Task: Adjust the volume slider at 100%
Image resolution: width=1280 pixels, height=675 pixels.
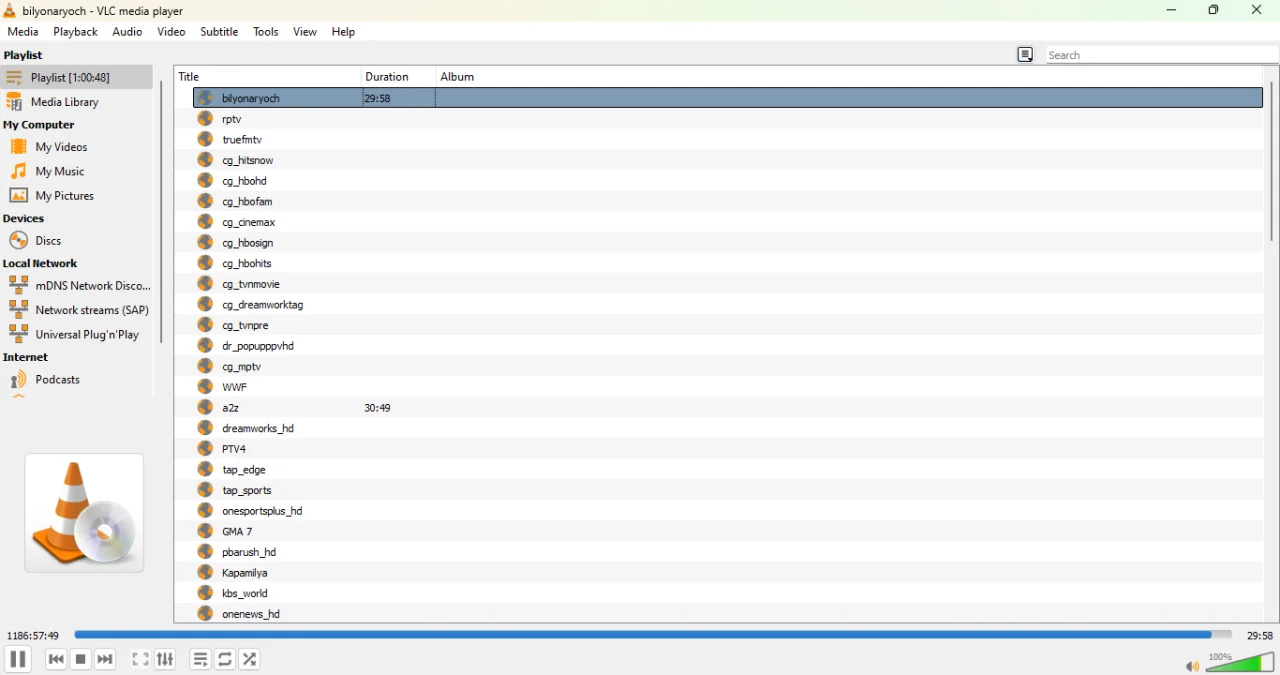Action: coord(1241,662)
